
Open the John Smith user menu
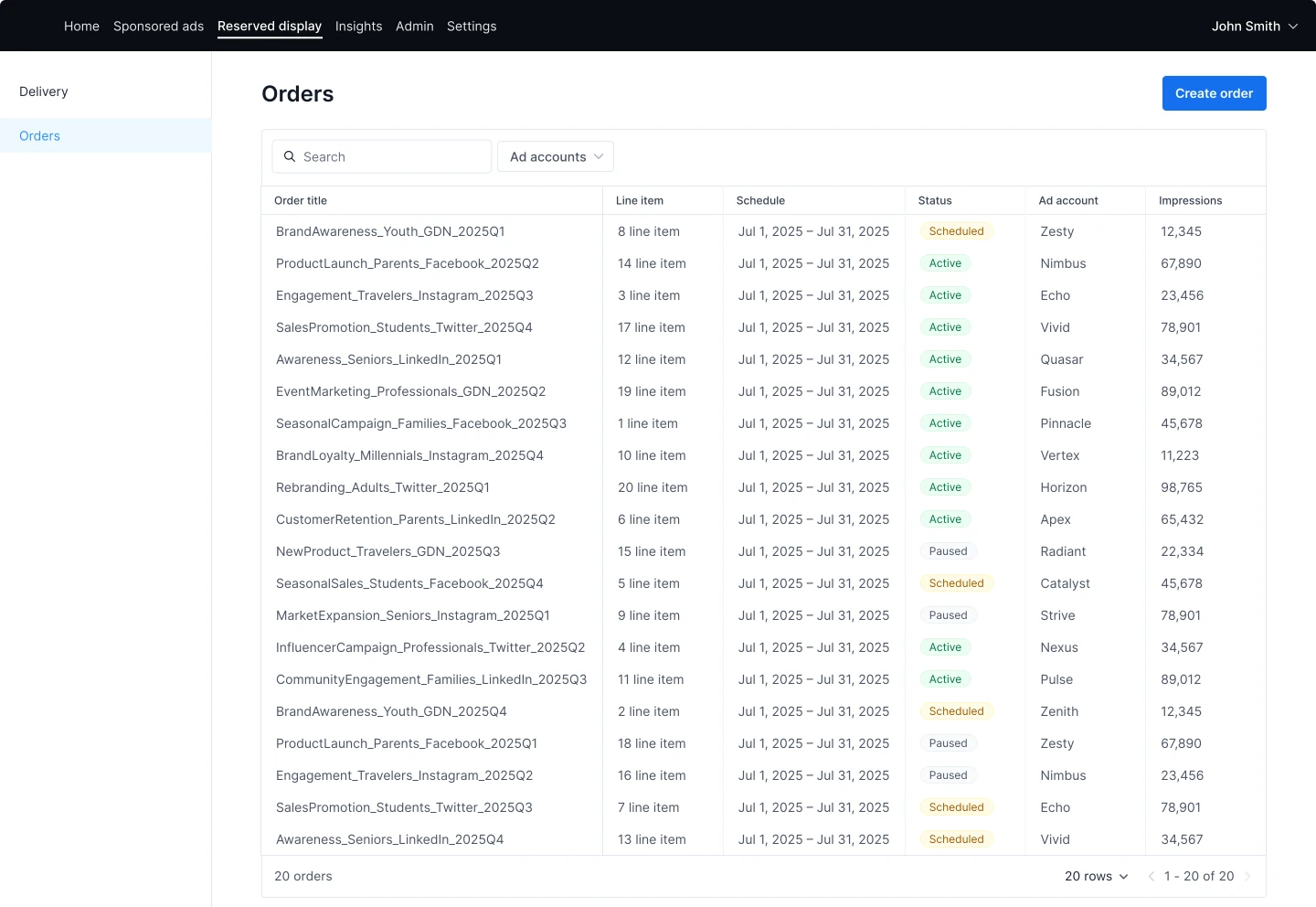pos(1254,27)
